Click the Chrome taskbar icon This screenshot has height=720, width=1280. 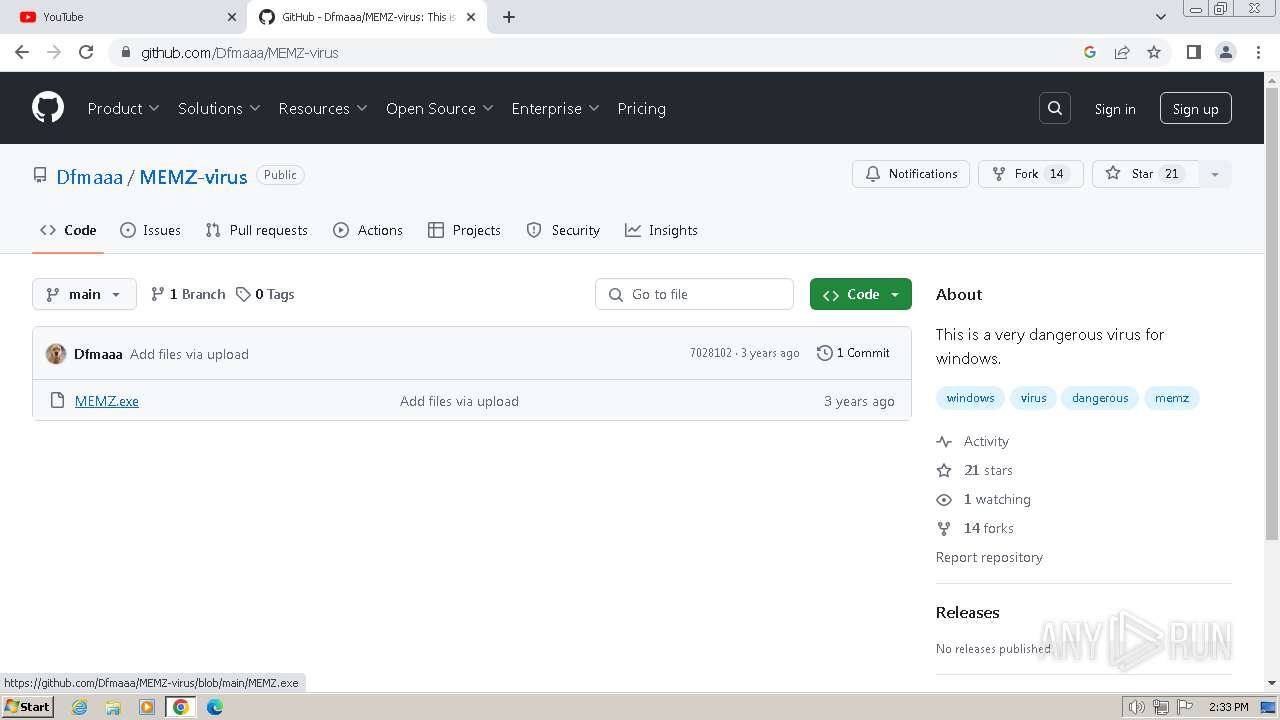click(181, 707)
